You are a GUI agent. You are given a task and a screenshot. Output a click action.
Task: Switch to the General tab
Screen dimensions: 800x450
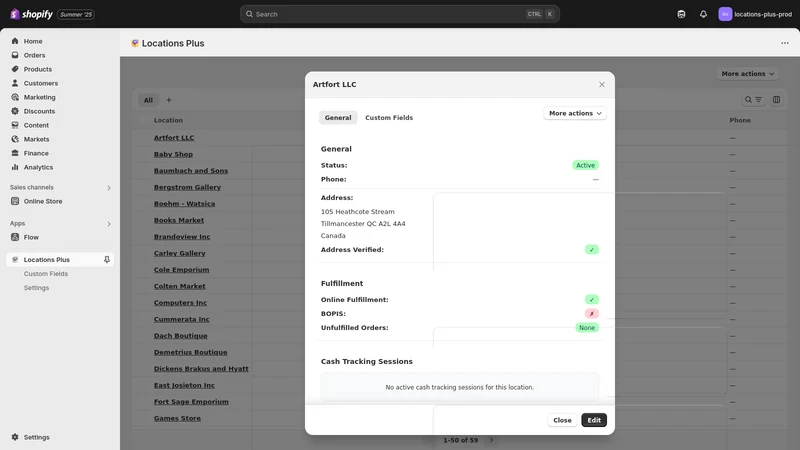[x=338, y=118]
